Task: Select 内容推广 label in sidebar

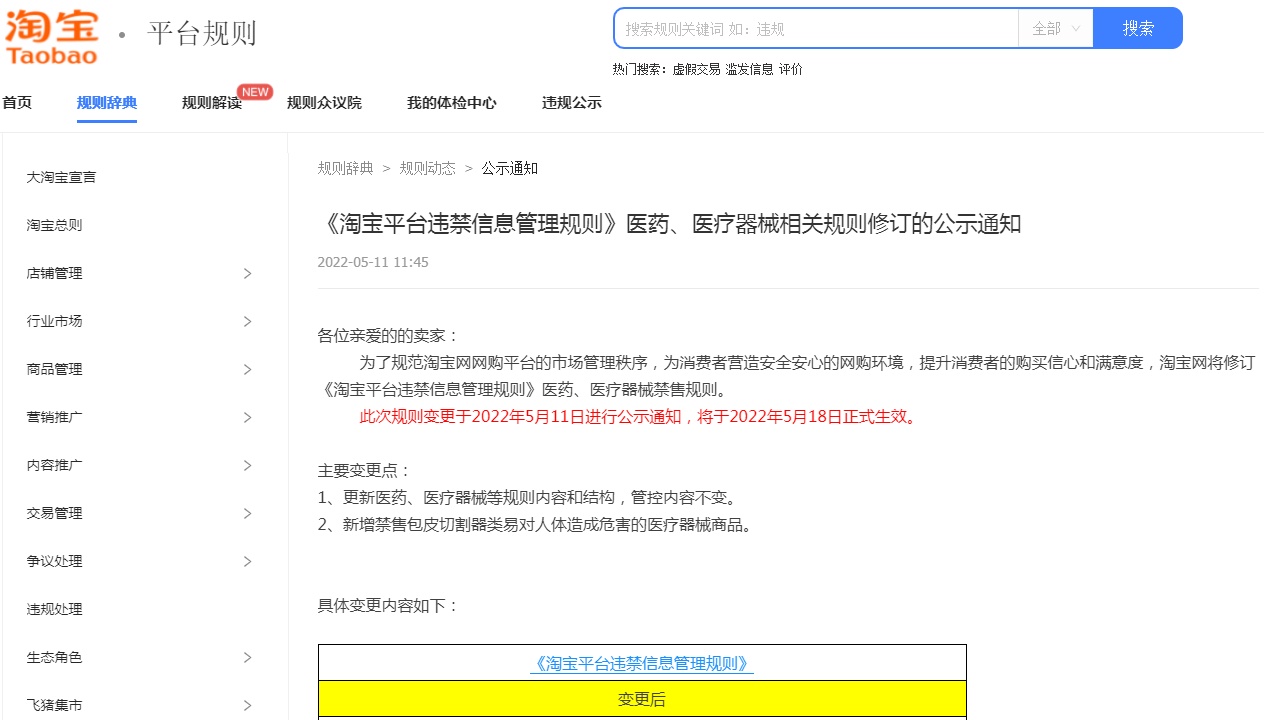Action: 55,465
